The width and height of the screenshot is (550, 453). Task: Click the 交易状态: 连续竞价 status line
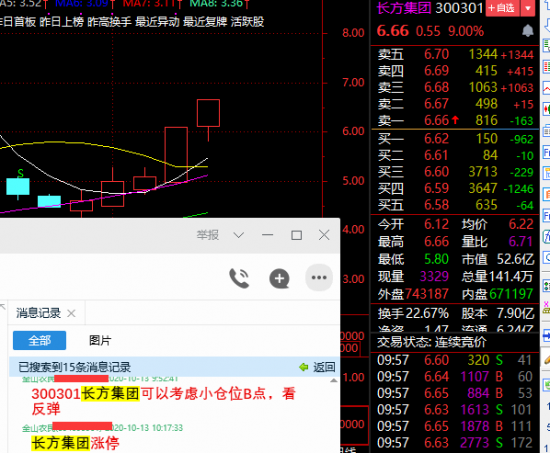point(432,342)
